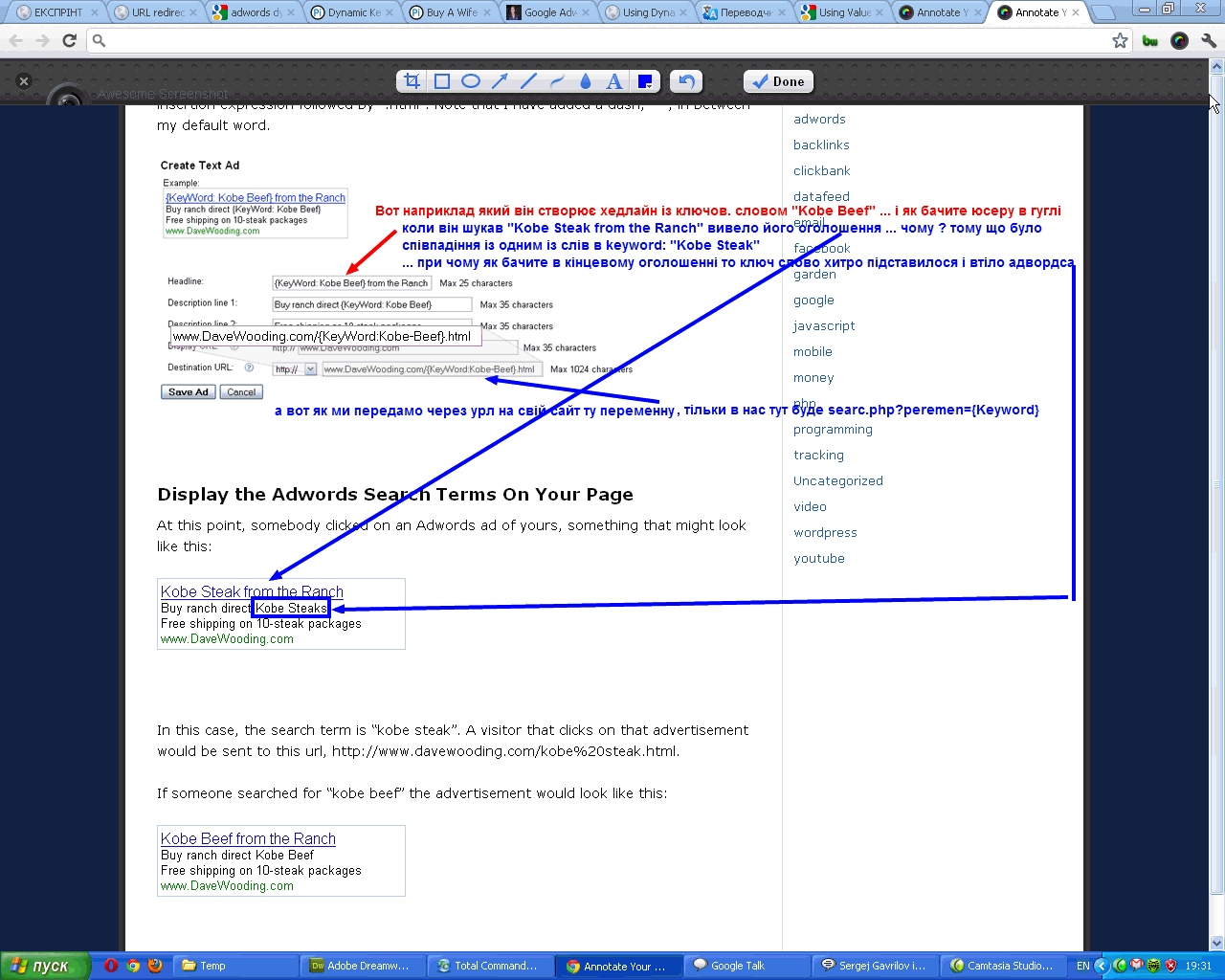Click the 'javascript' tag text
This screenshot has width=1225, height=980.
[x=824, y=326]
